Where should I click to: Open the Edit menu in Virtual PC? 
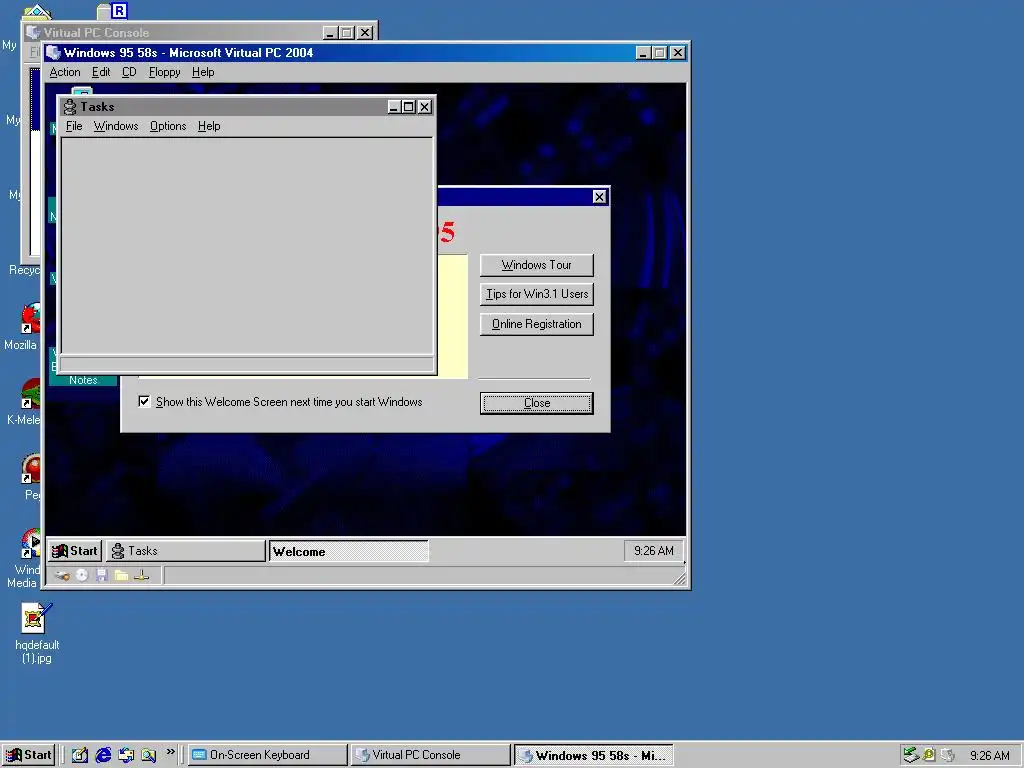coord(101,72)
